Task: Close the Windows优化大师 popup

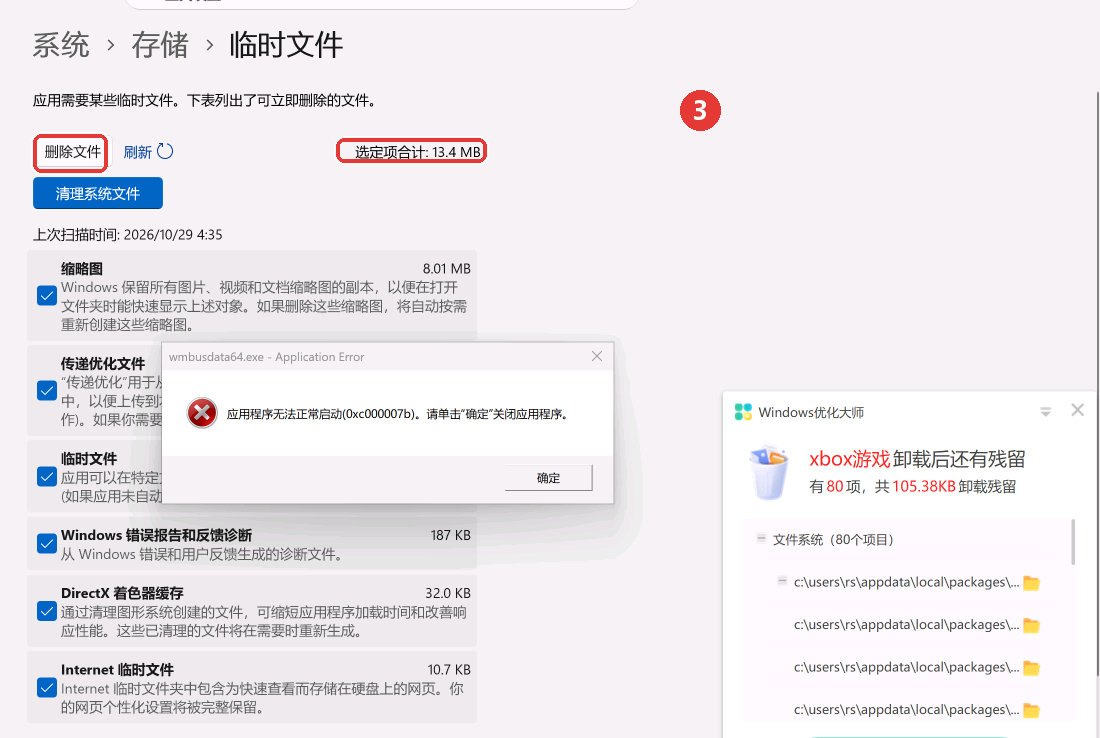Action: point(1078,410)
